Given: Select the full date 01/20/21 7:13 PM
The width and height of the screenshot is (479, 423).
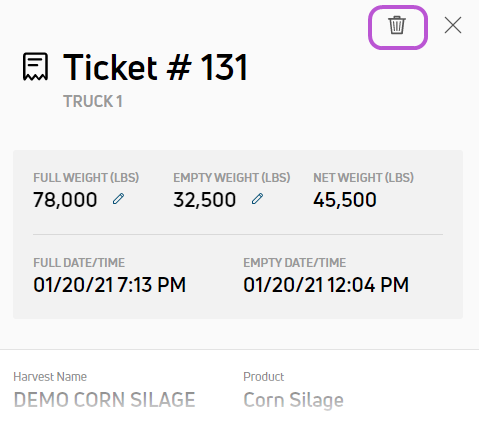Looking at the screenshot, I should point(109,285).
